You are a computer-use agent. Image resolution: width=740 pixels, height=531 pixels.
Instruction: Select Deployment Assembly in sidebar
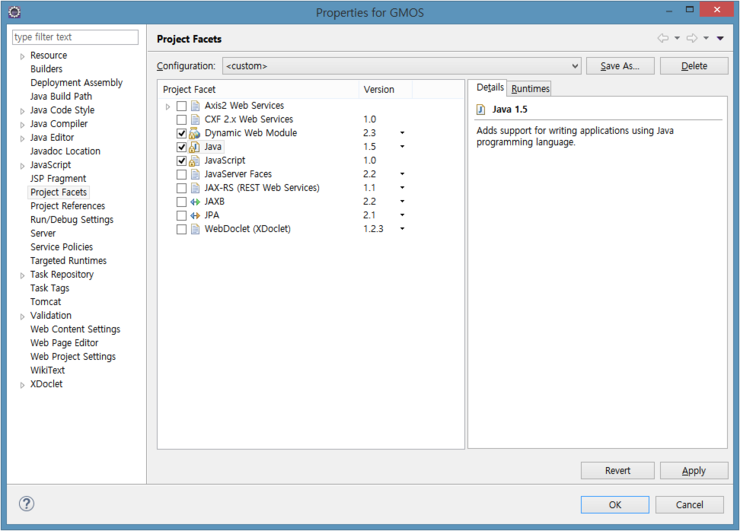pos(76,83)
